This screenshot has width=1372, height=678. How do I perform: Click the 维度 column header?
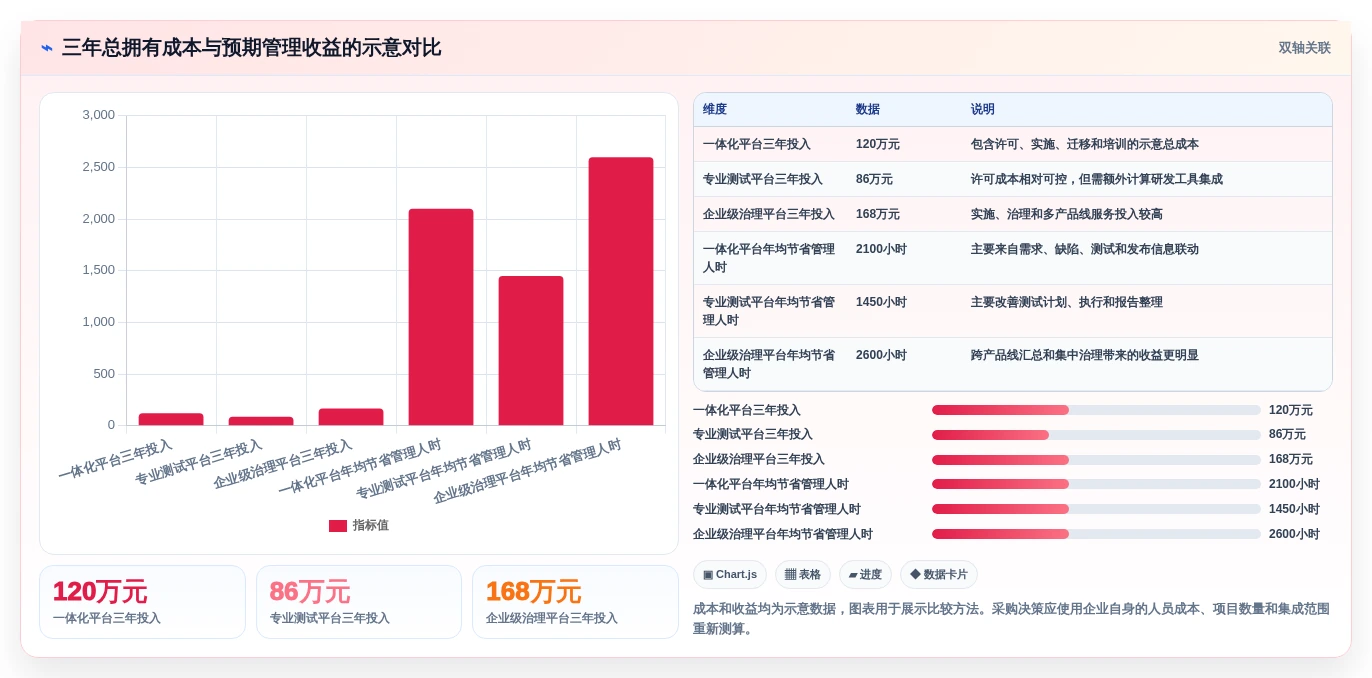click(715, 109)
